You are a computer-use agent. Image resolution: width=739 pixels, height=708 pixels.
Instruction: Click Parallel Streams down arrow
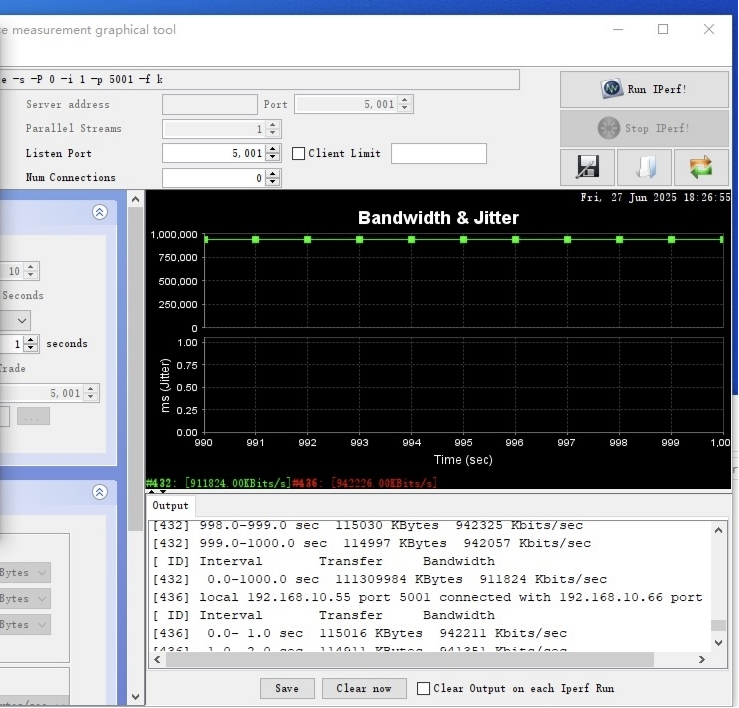pyautogui.click(x=273, y=133)
